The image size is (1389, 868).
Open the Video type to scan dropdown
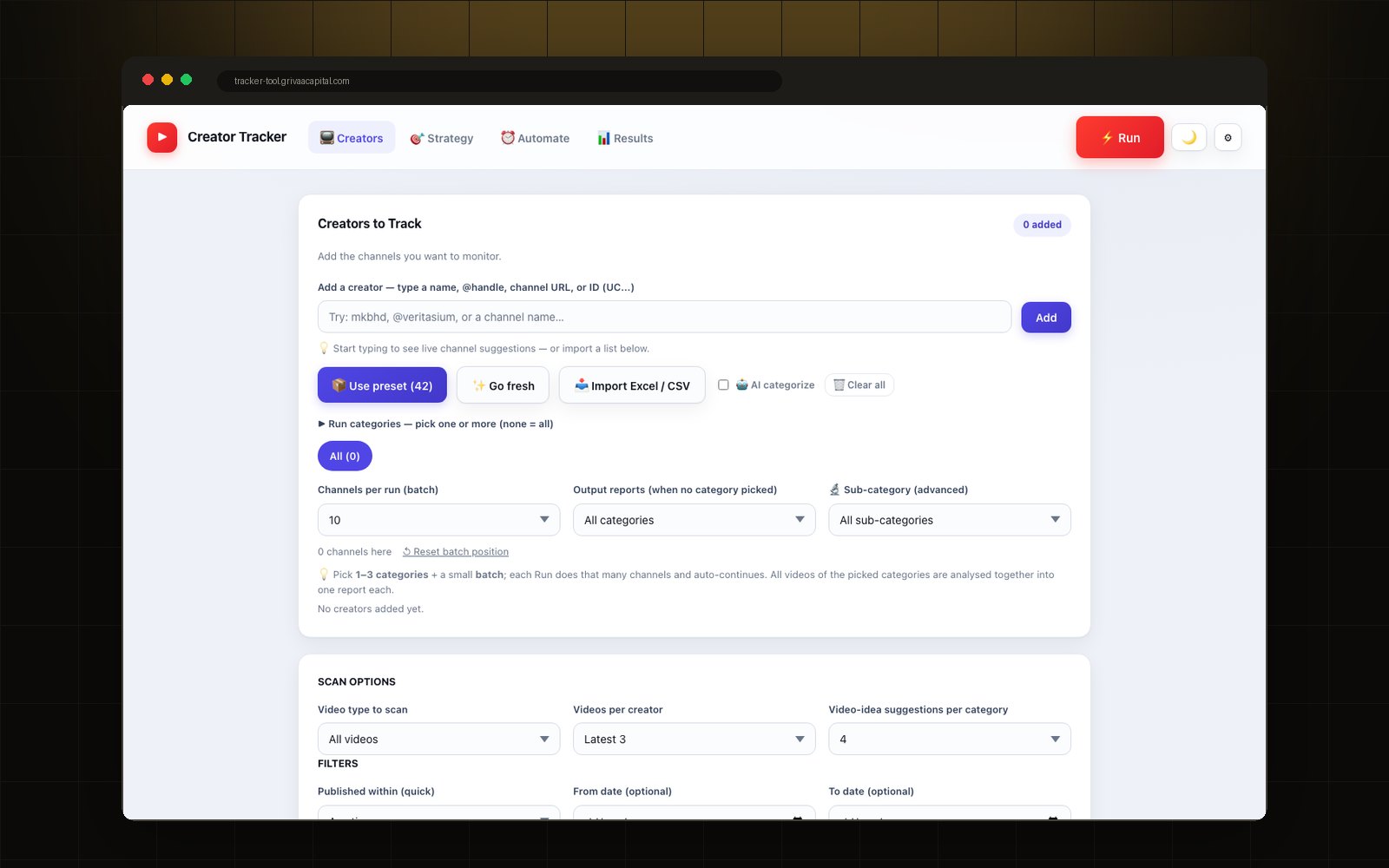point(438,739)
